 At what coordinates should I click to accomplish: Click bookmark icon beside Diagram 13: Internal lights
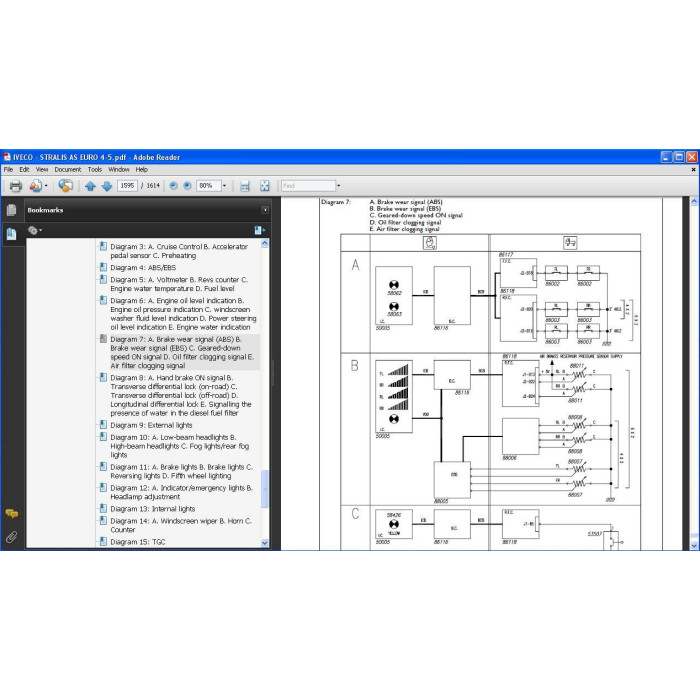coord(103,508)
